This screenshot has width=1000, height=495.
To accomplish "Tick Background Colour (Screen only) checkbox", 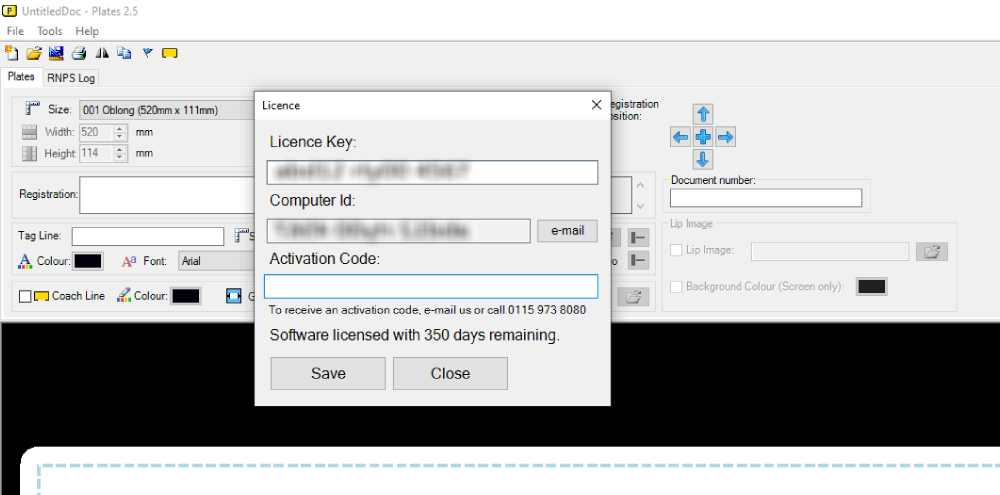I will 676,286.
